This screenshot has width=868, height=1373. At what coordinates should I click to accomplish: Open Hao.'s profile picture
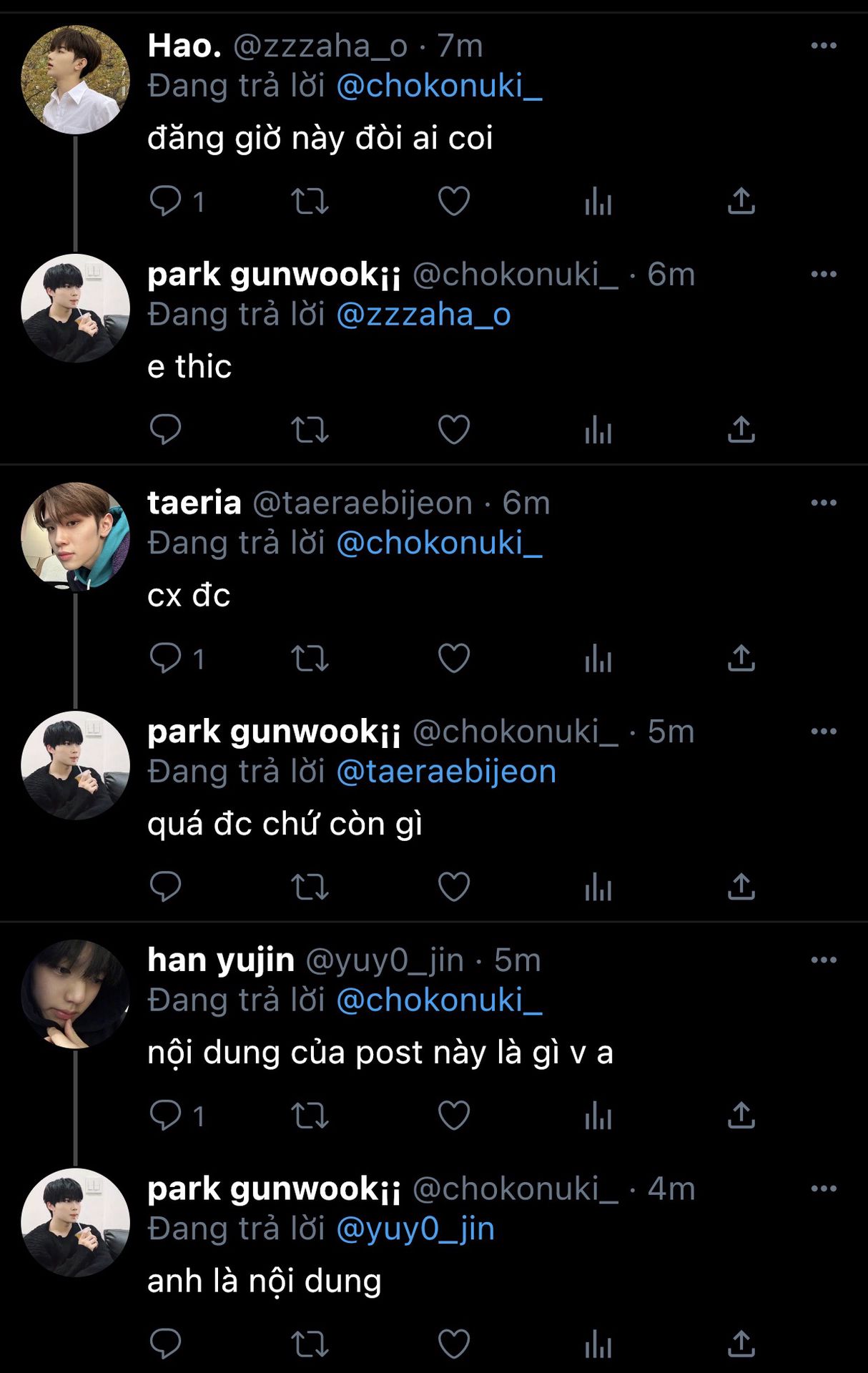coord(75,79)
